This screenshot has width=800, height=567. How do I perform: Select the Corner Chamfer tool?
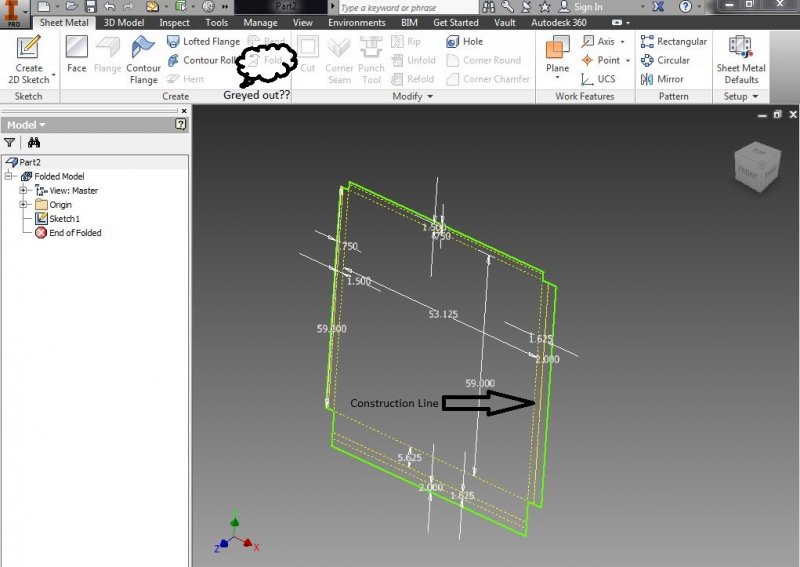click(x=488, y=79)
